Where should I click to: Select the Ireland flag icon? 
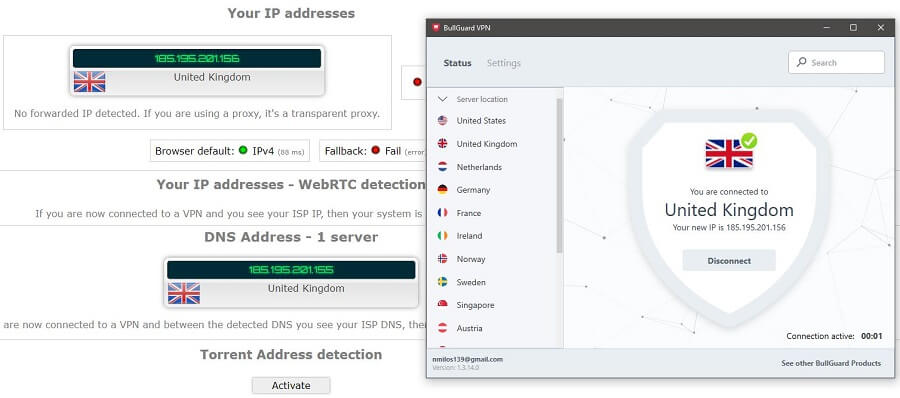443,236
